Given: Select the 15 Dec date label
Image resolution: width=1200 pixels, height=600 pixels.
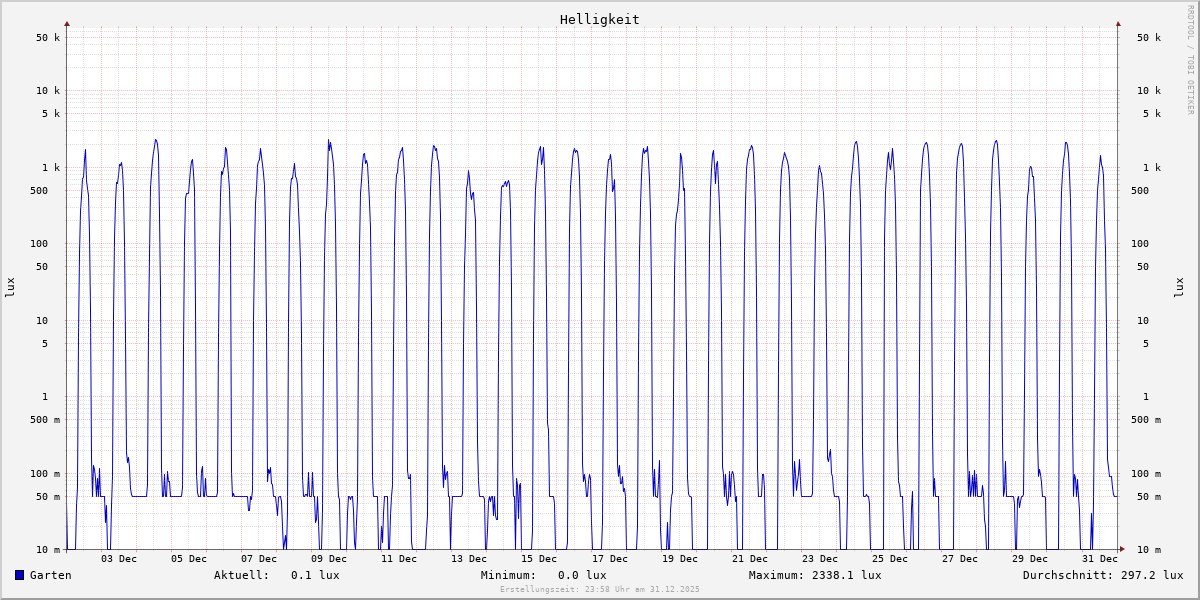Looking at the screenshot, I should pos(539,559).
